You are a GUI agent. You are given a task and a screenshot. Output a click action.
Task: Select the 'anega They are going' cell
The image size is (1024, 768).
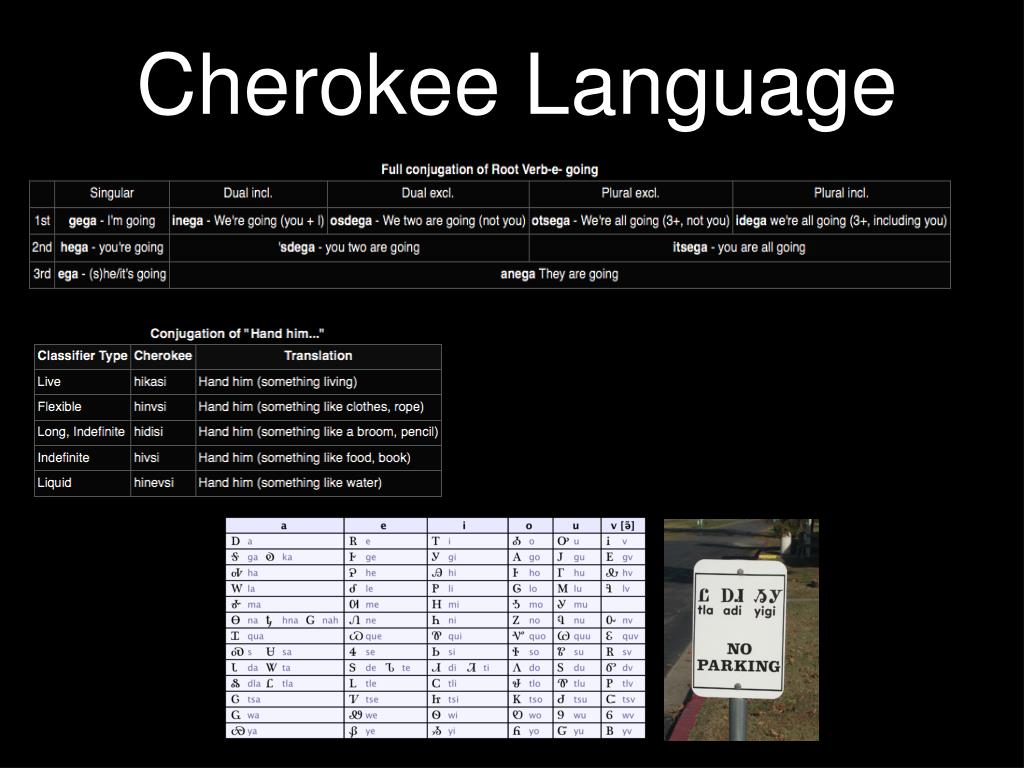click(560, 274)
